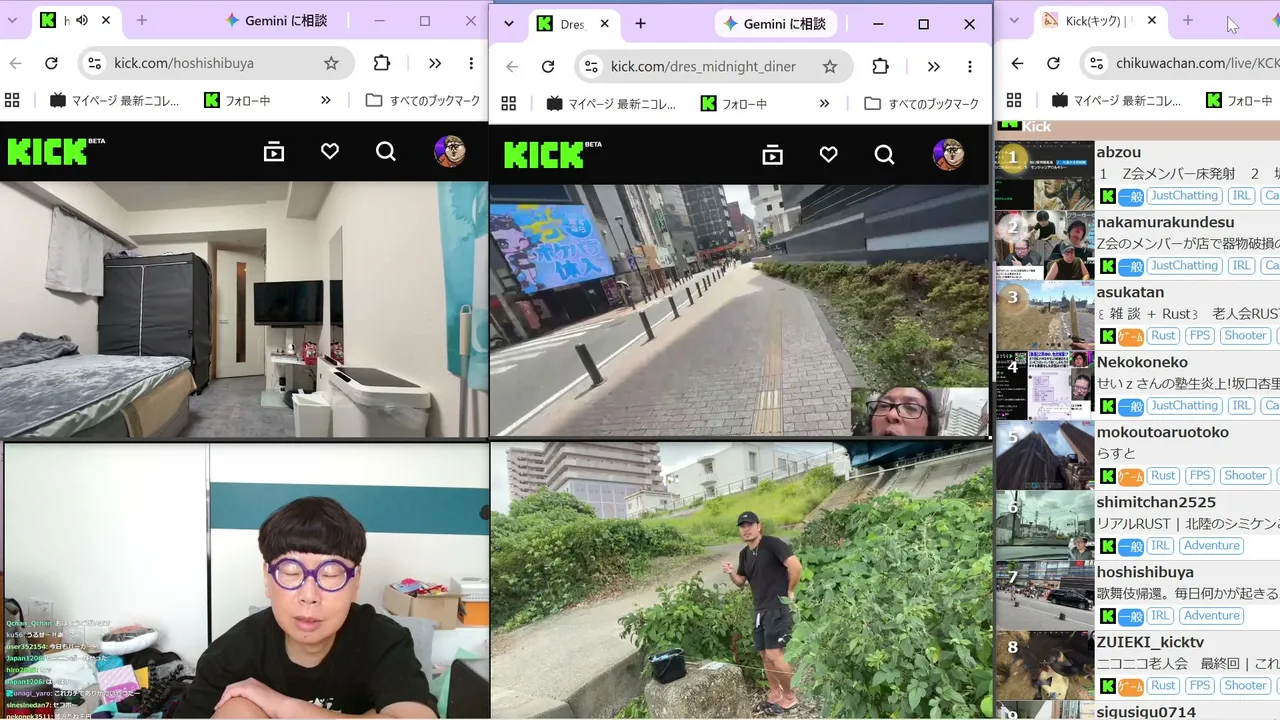The width and height of the screenshot is (1280, 720).
Task: Open the Chrome menu in dres_midnight_diner window
Action: click(x=970, y=67)
